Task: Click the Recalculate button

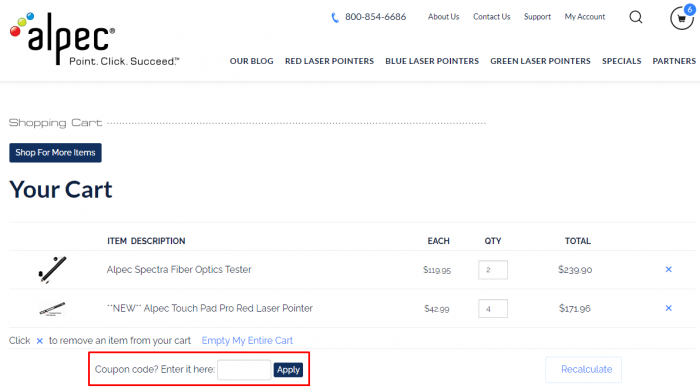Action: [x=583, y=369]
